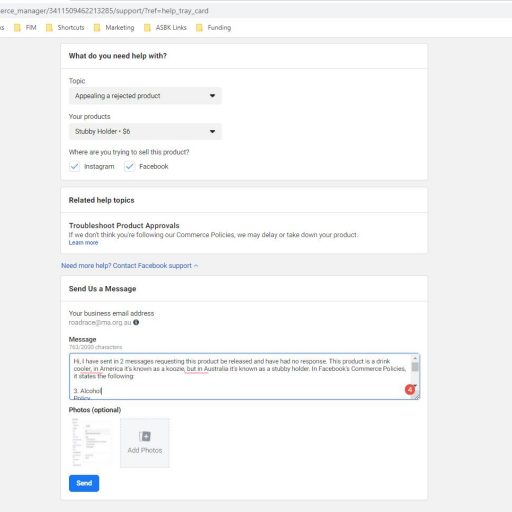Toggle the Facebook checkbox
512x512 pixels.
[130, 166]
